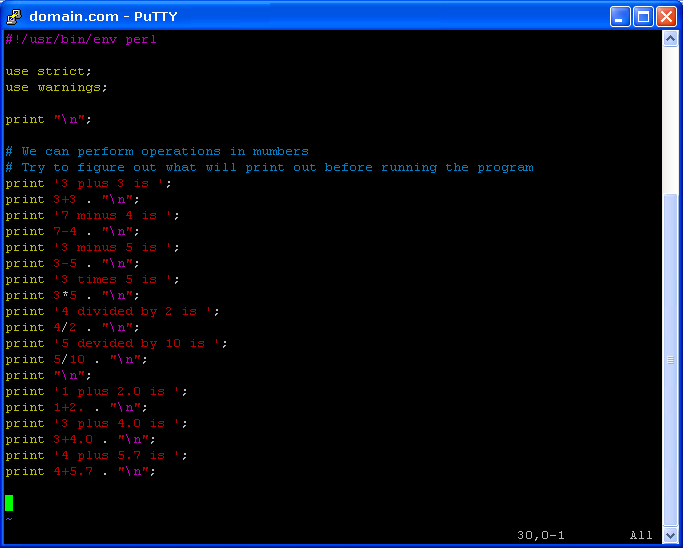Click scrollbar track above the thumb
The height and width of the screenshot is (548, 683).
pos(670,120)
